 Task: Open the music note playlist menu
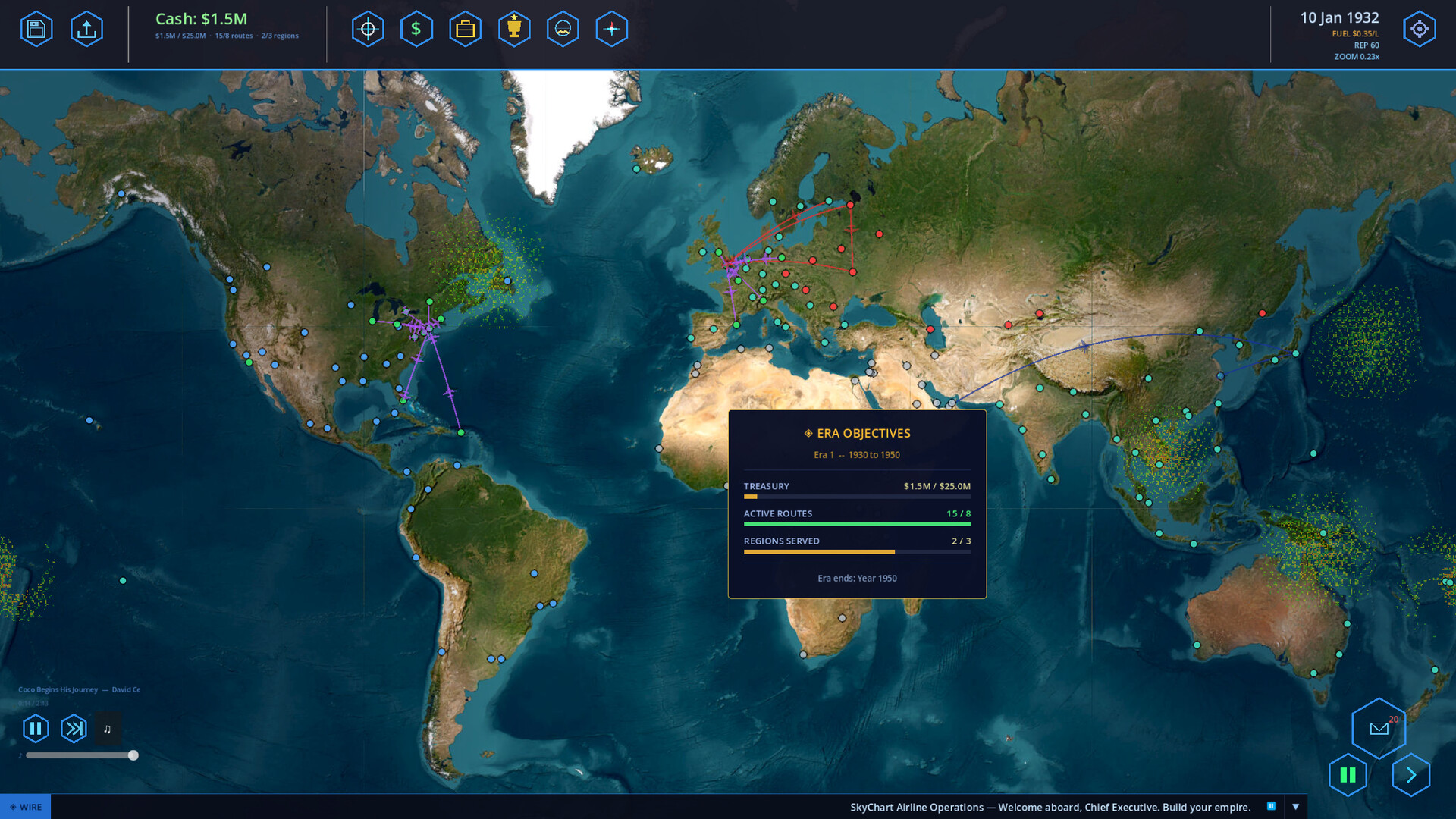[x=107, y=729]
